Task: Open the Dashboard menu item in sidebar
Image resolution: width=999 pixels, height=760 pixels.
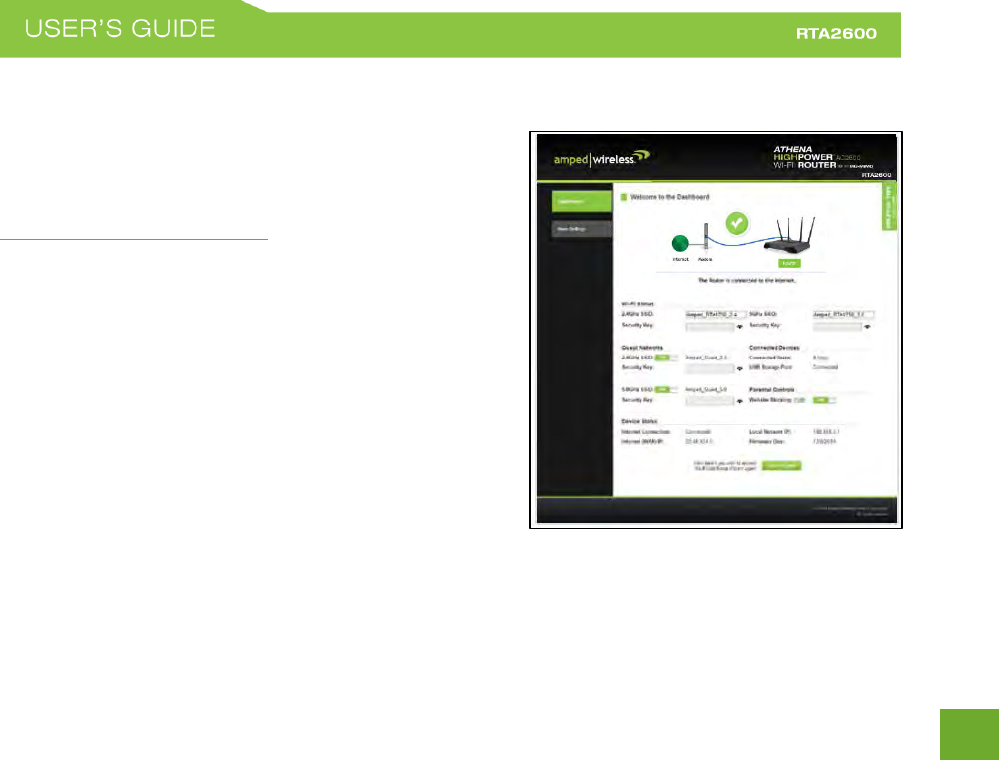Action: tap(581, 201)
